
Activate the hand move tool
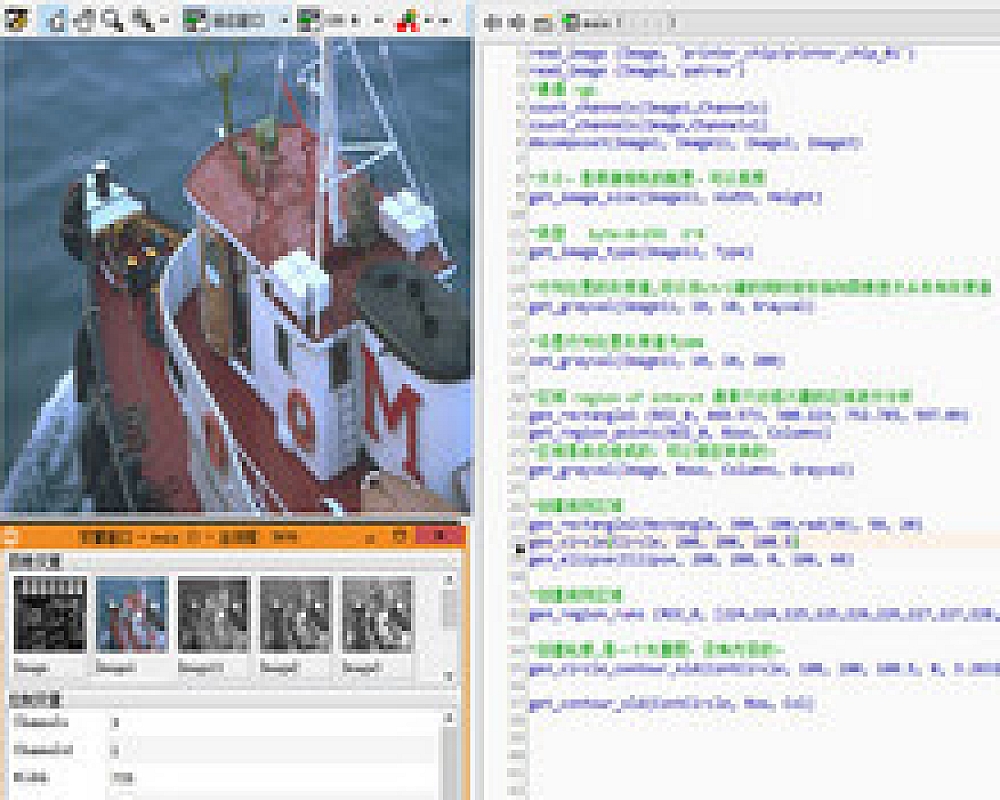coord(85,19)
